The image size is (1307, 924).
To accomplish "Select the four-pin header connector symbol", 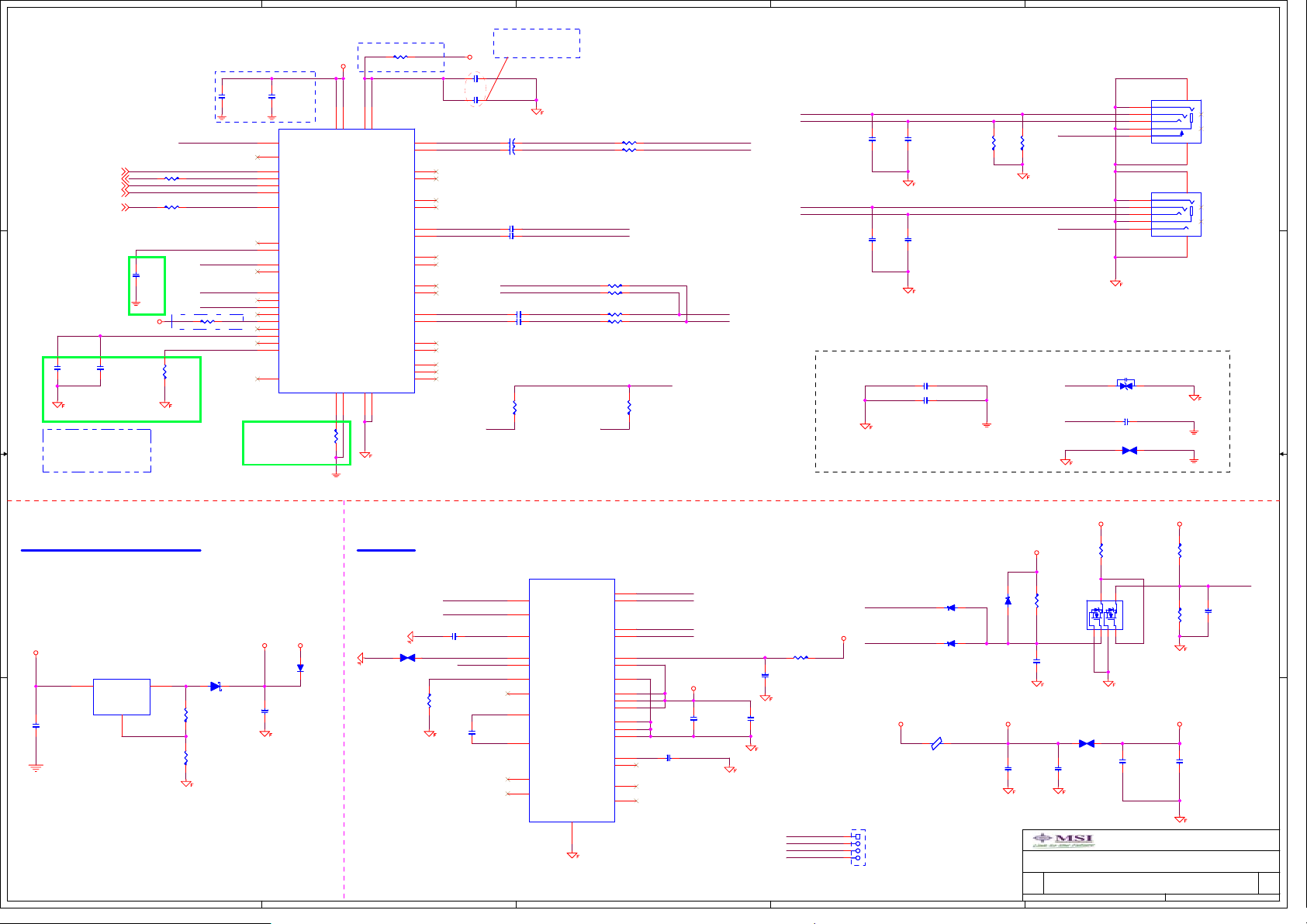I will [858, 847].
